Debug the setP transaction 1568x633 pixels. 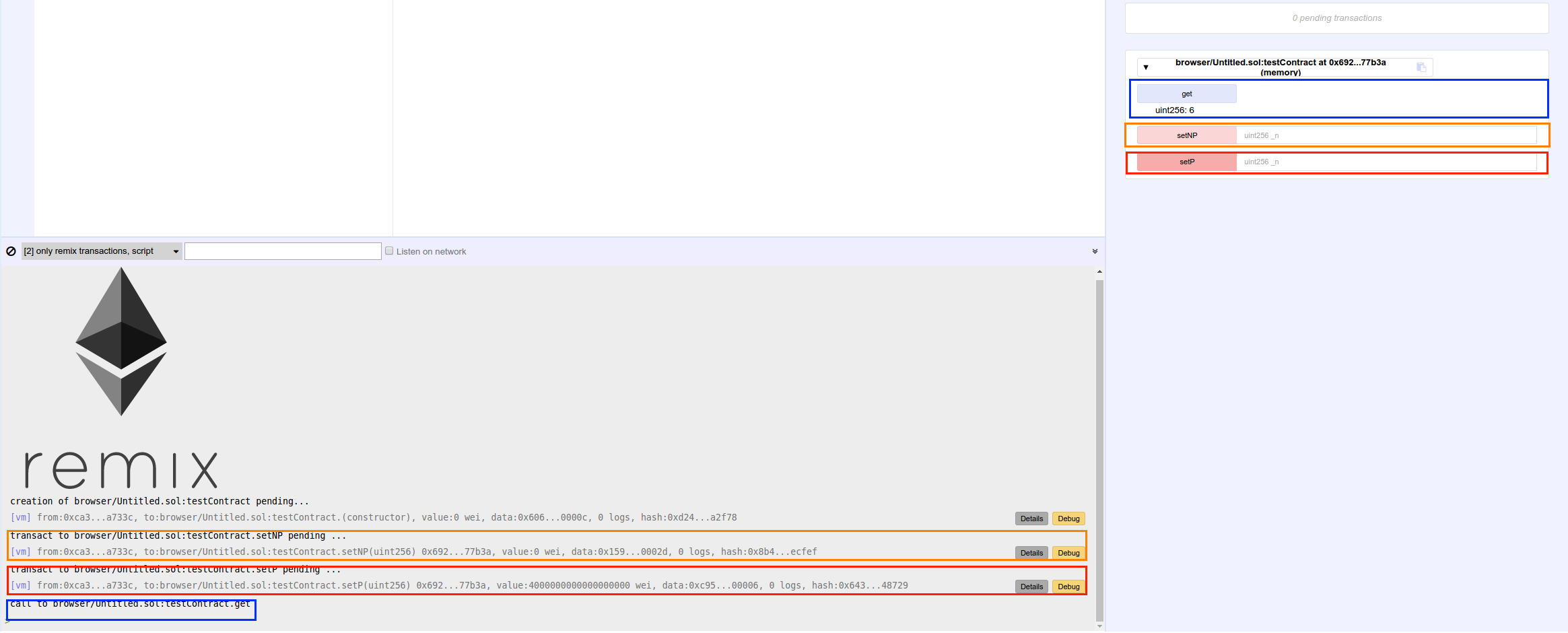tap(1068, 587)
